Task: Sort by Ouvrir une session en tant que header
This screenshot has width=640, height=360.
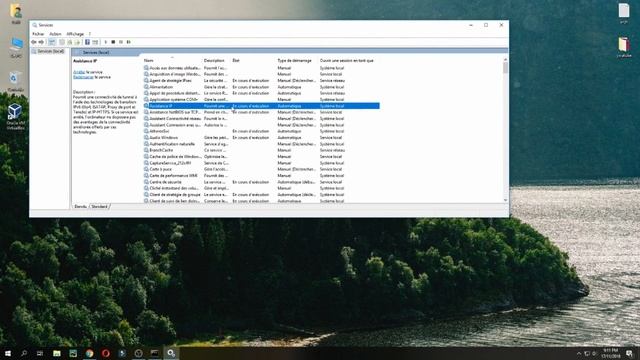Action: pos(347,60)
